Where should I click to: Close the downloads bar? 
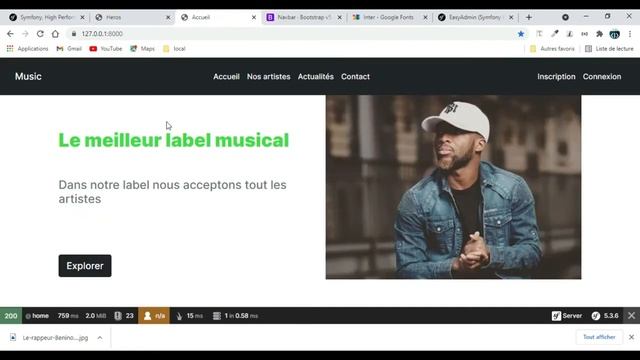tap(631, 337)
